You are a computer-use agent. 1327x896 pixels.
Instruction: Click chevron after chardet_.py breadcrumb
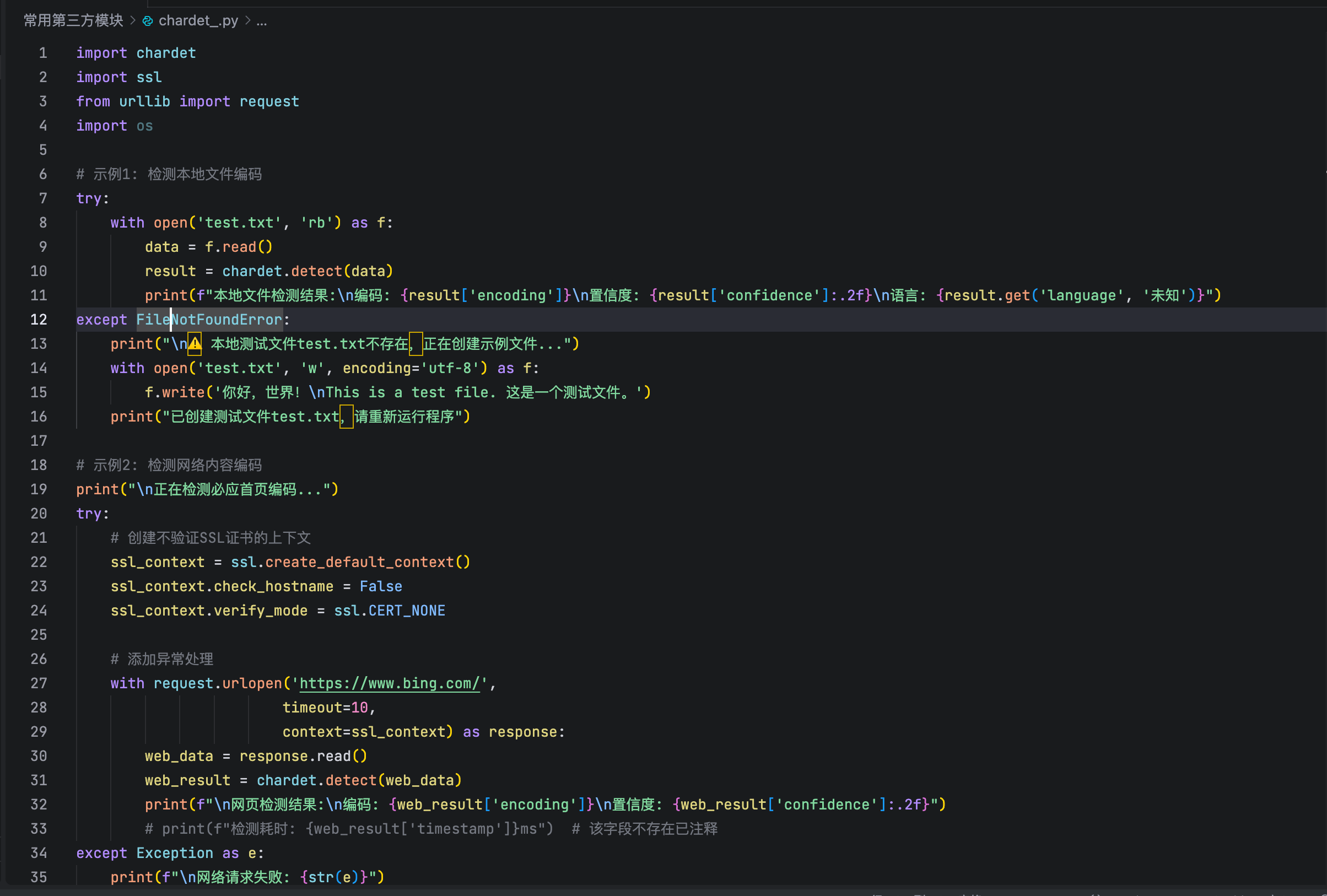click(x=247, y=20)
